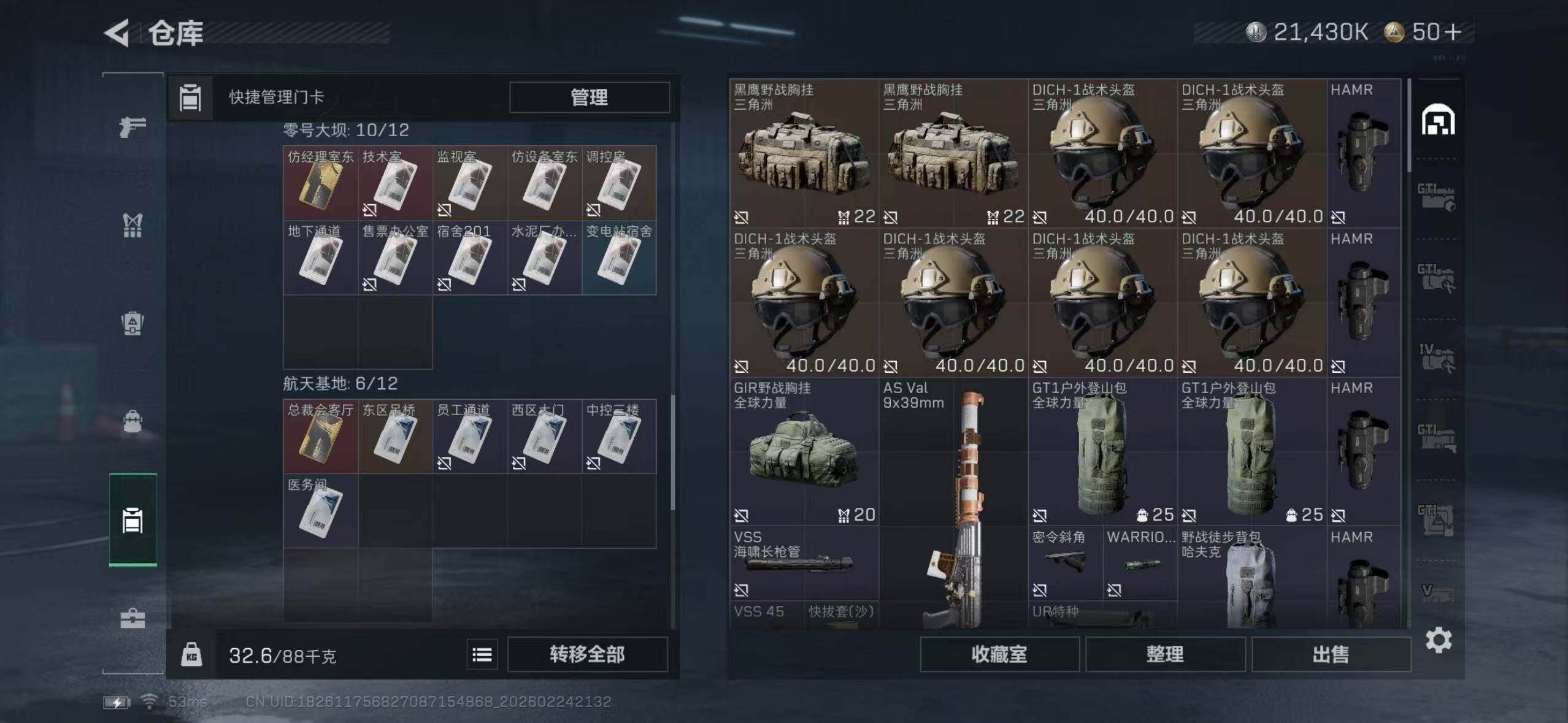Go back using the arrow beside 仓库
The width and height of the screenshot is (1568, 723).
117,33
